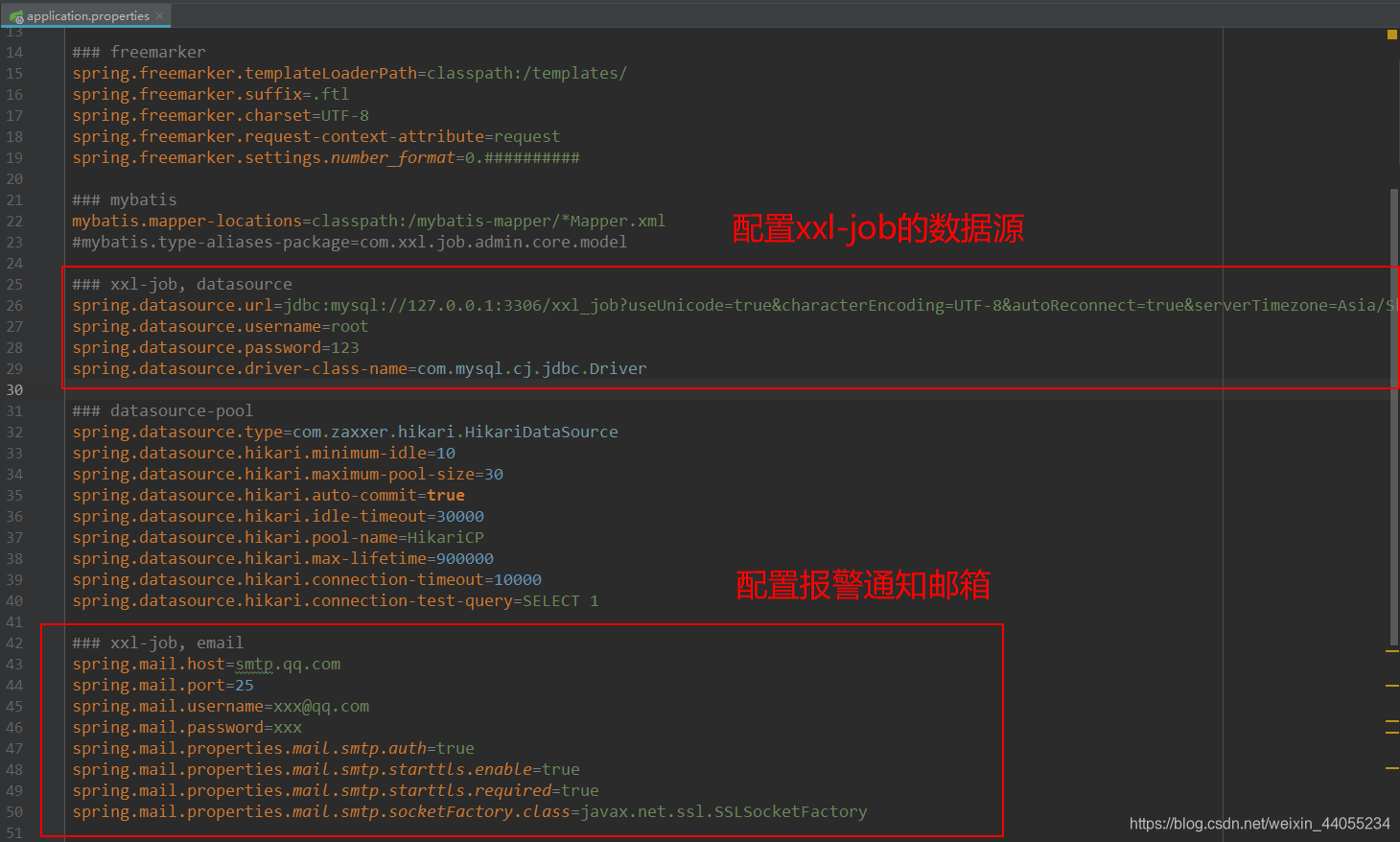Click the socketFactory.class SSLSocketFactory line

pos(470,811)
